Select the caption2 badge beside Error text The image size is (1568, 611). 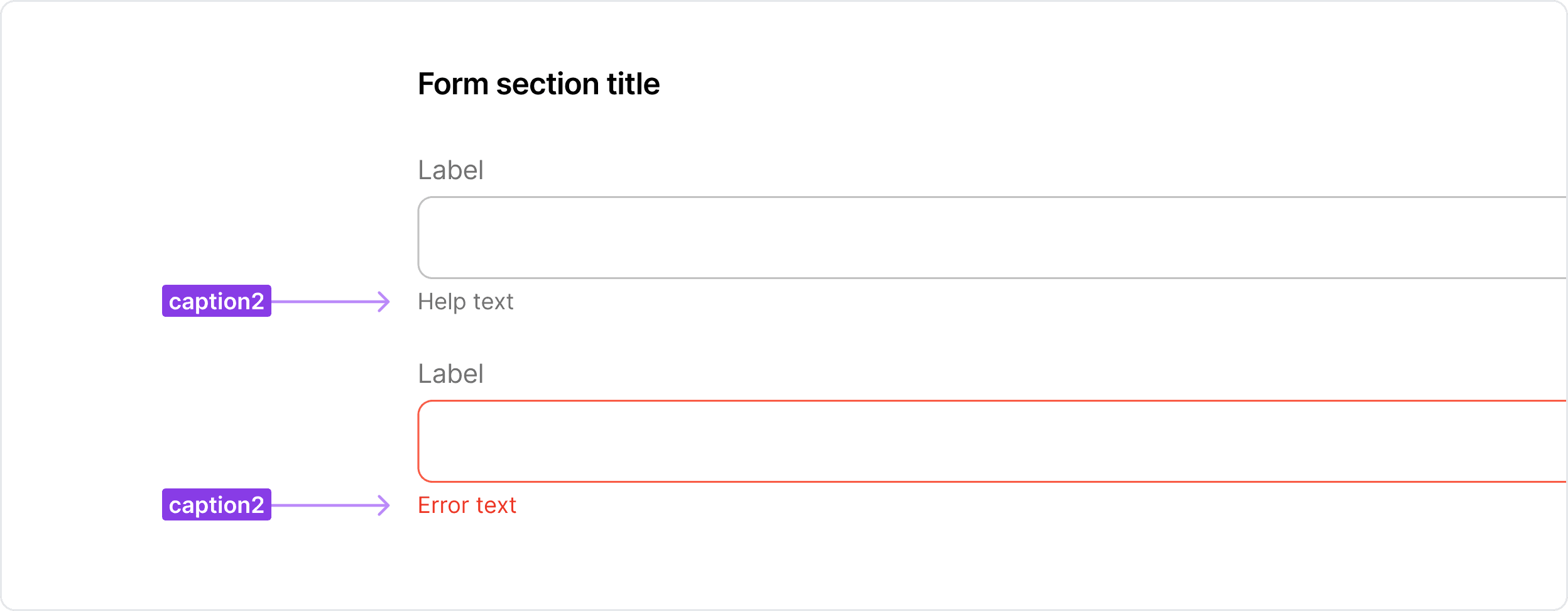[217, 505]
